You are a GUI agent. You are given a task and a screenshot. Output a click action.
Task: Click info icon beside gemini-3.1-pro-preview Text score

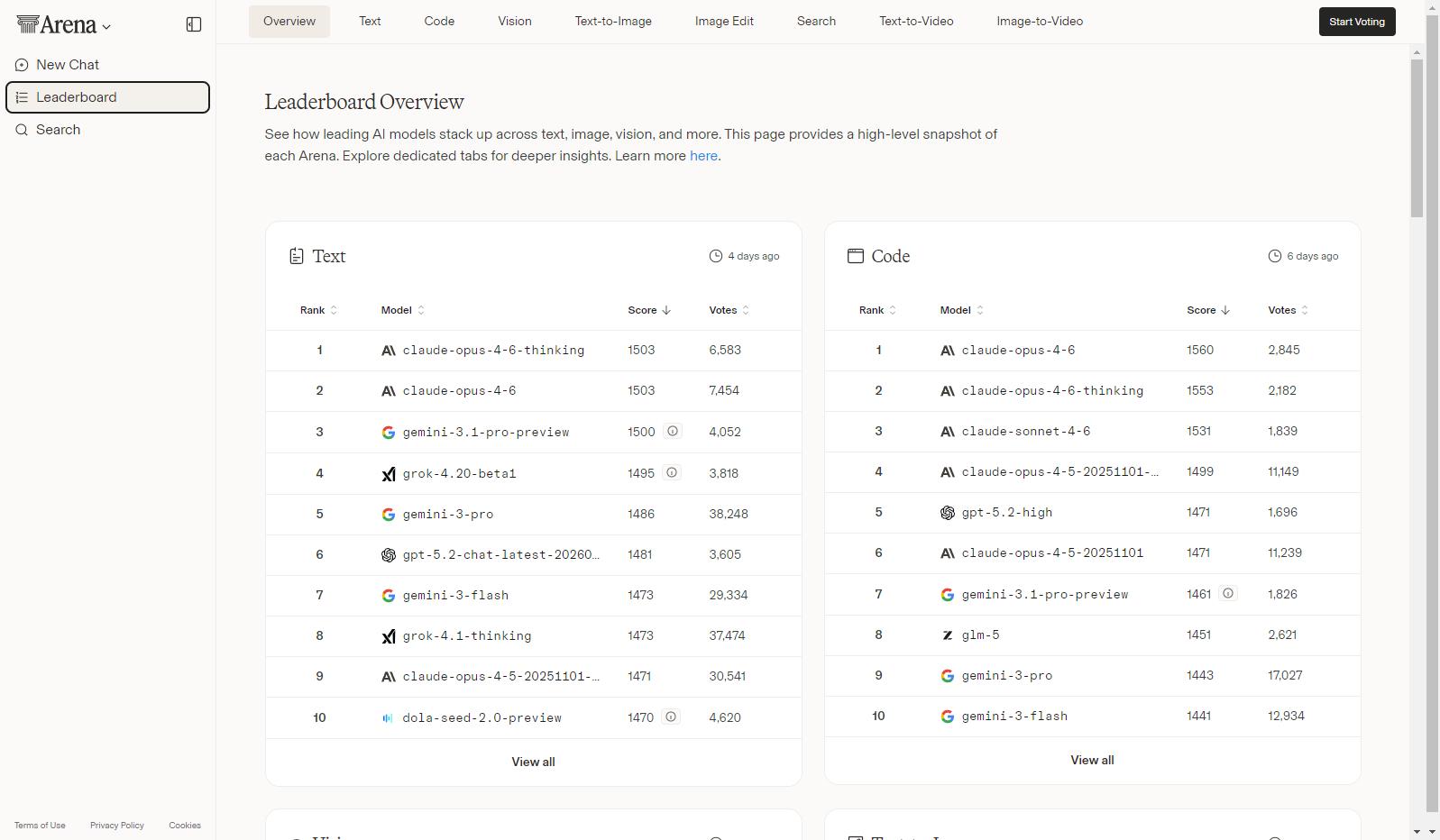(673, 432)
